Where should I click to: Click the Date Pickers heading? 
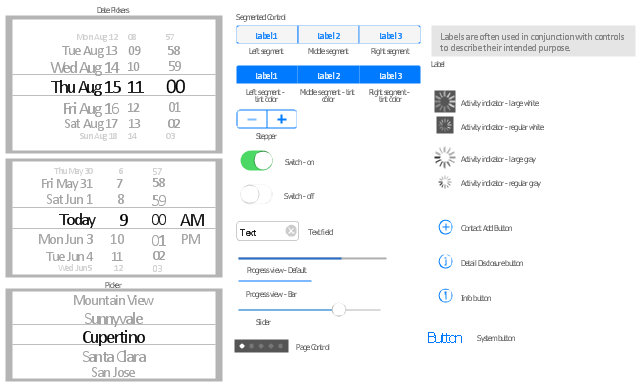tap(113, 10)
